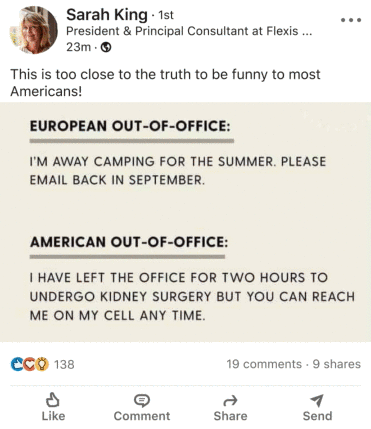371x429 pixels.
Task: Click the Comment label text
Action: pyautogui.click(x=142, y=416)
